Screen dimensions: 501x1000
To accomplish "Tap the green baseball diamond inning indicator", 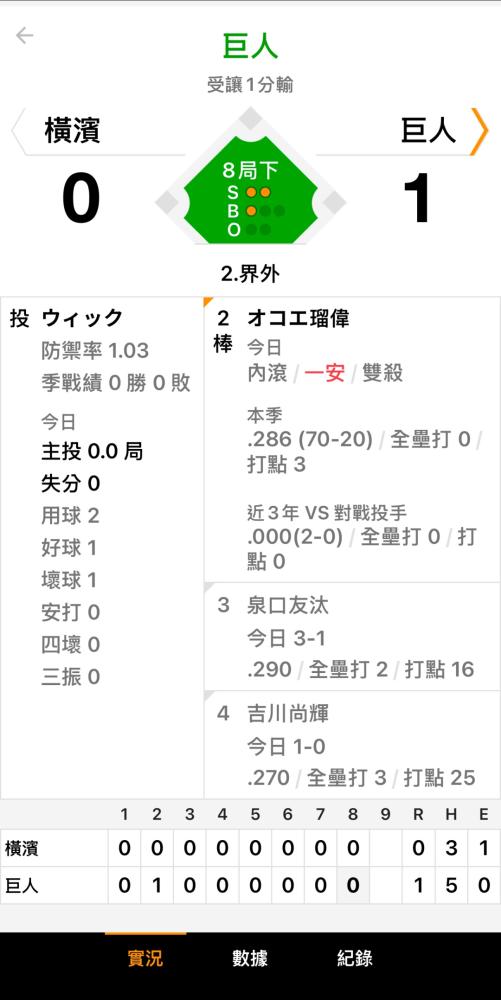I will point(250,190).
